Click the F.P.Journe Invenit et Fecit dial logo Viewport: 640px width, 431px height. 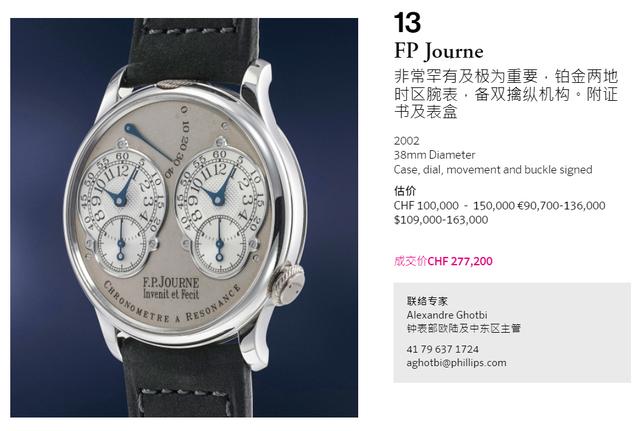tap(171, 288)
